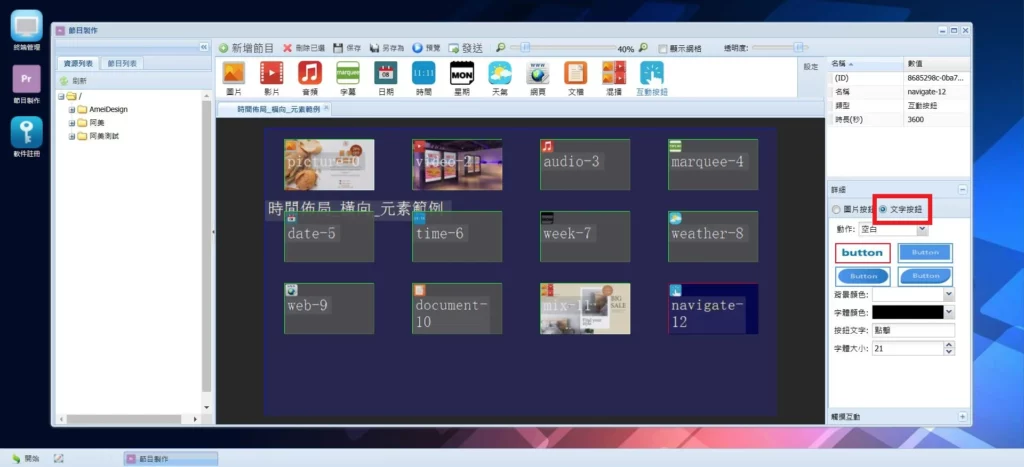Click the 透明度 transparency slider

779,47
